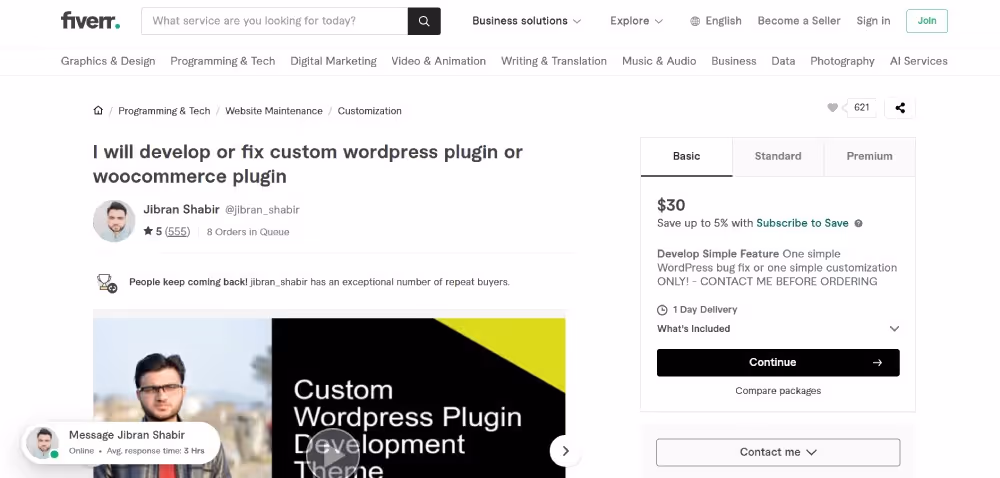
Task: Open Programming & Tech category menu
Action: [x=223, y=61]
